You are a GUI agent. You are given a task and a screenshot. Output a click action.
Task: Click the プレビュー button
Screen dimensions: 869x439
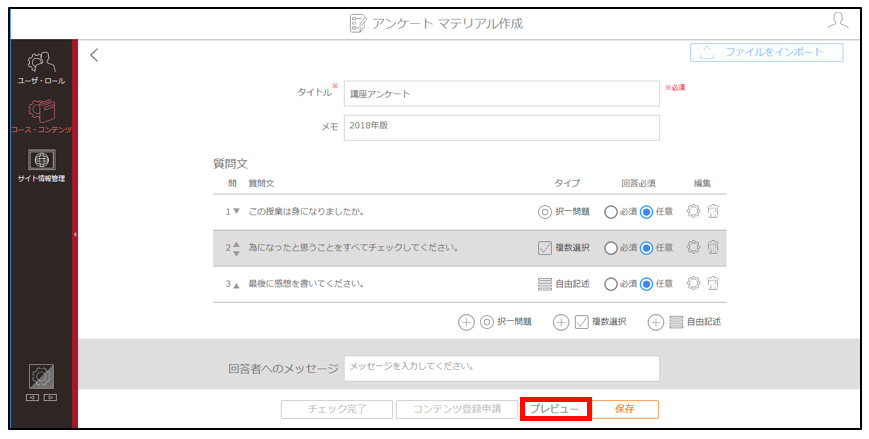[x=555, y=409]
